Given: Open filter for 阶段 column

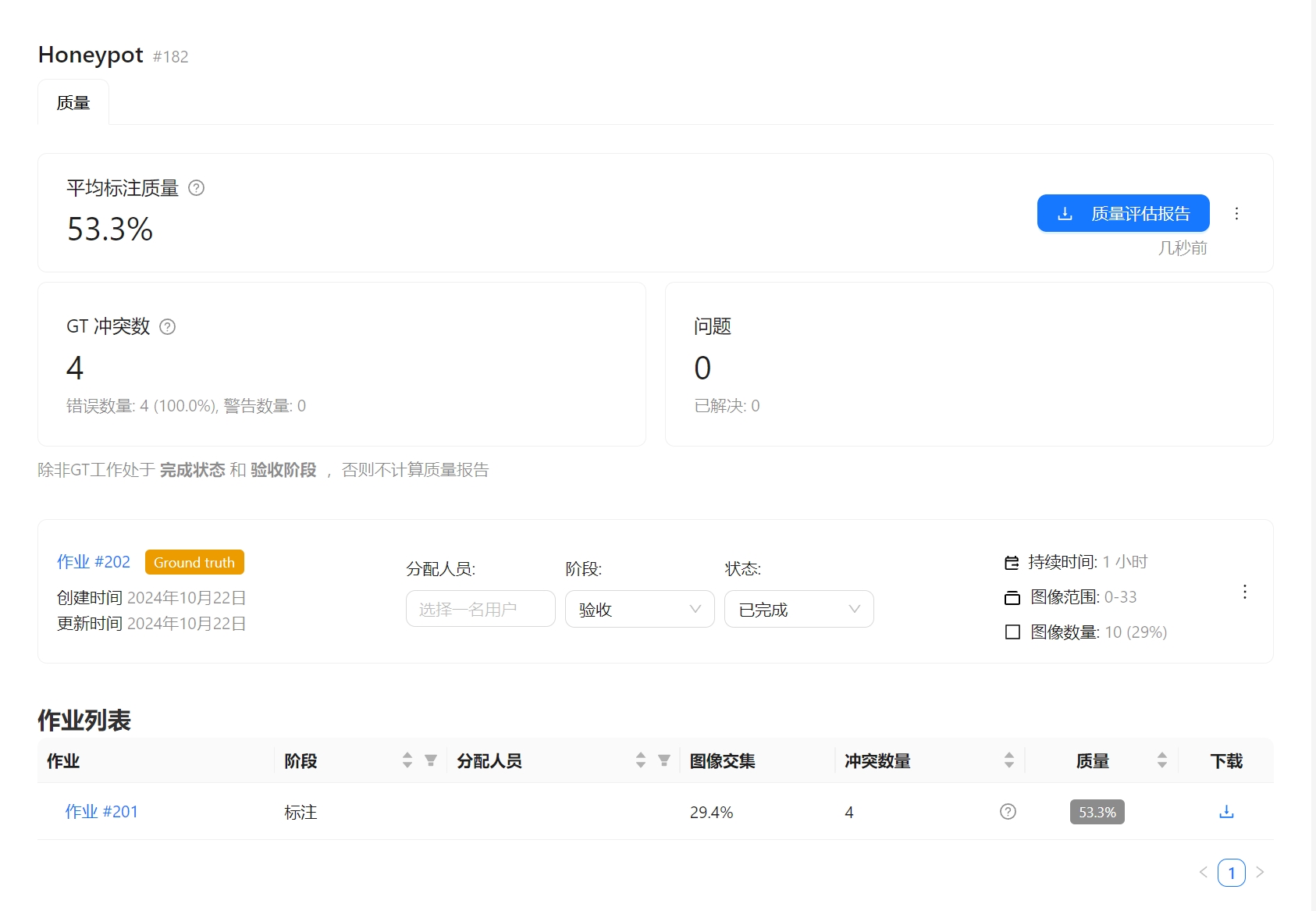Looking at the screenshot, I should pyautogui.click(x=430, y=760).
